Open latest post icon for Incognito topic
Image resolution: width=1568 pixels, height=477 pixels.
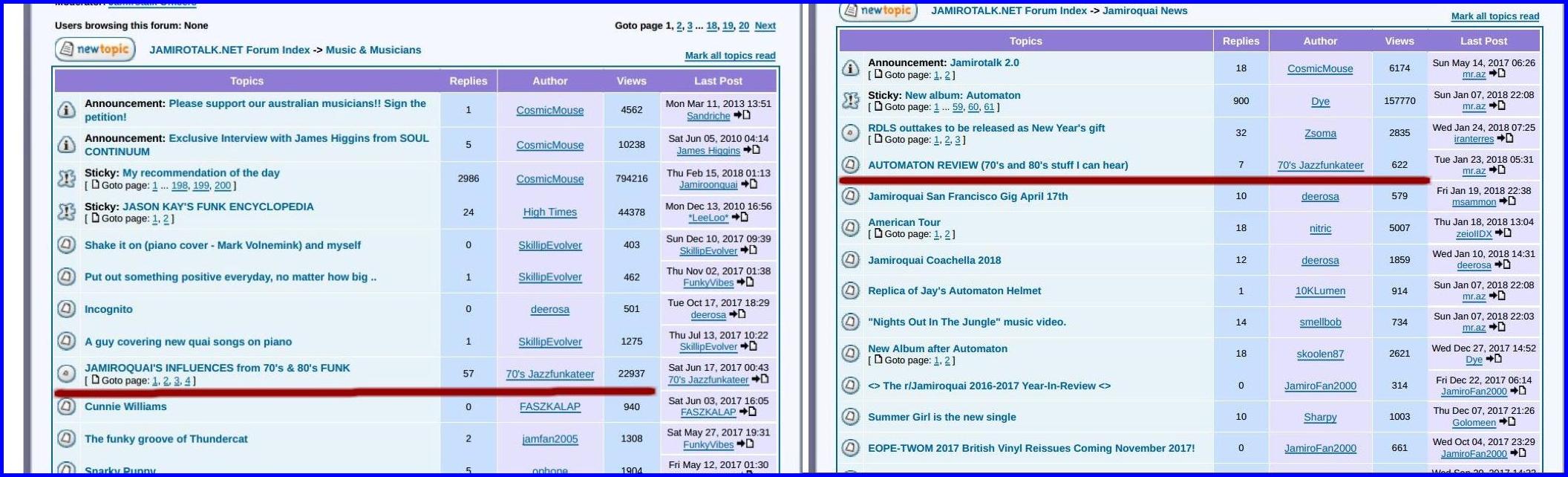[738, 314]
